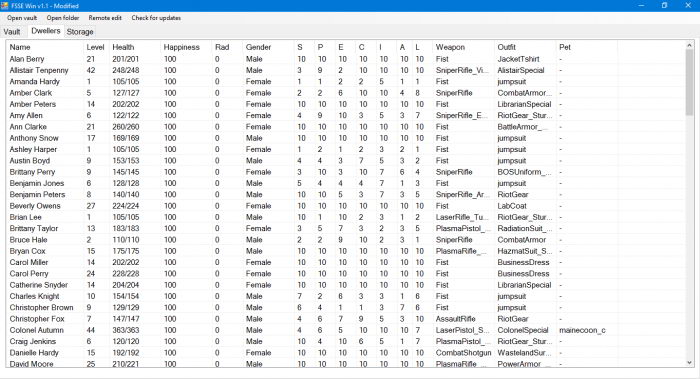700x379 pixels.
Task: Click the scrollbar up arrow
Action: click(x=689, y=46)
